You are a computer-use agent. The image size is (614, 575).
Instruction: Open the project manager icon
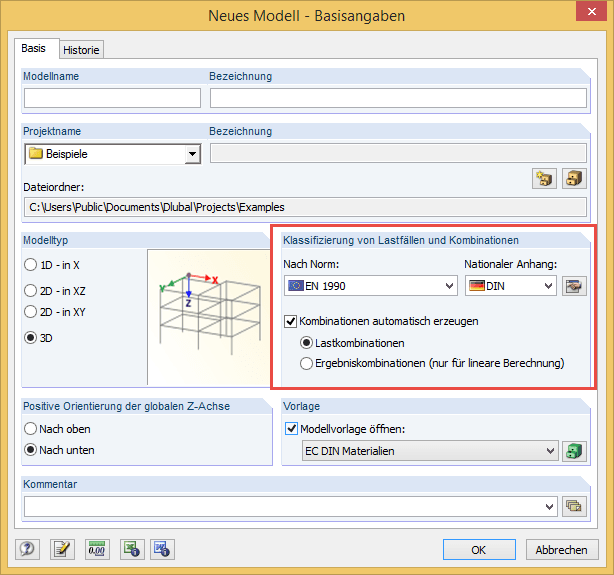[574, 179]
